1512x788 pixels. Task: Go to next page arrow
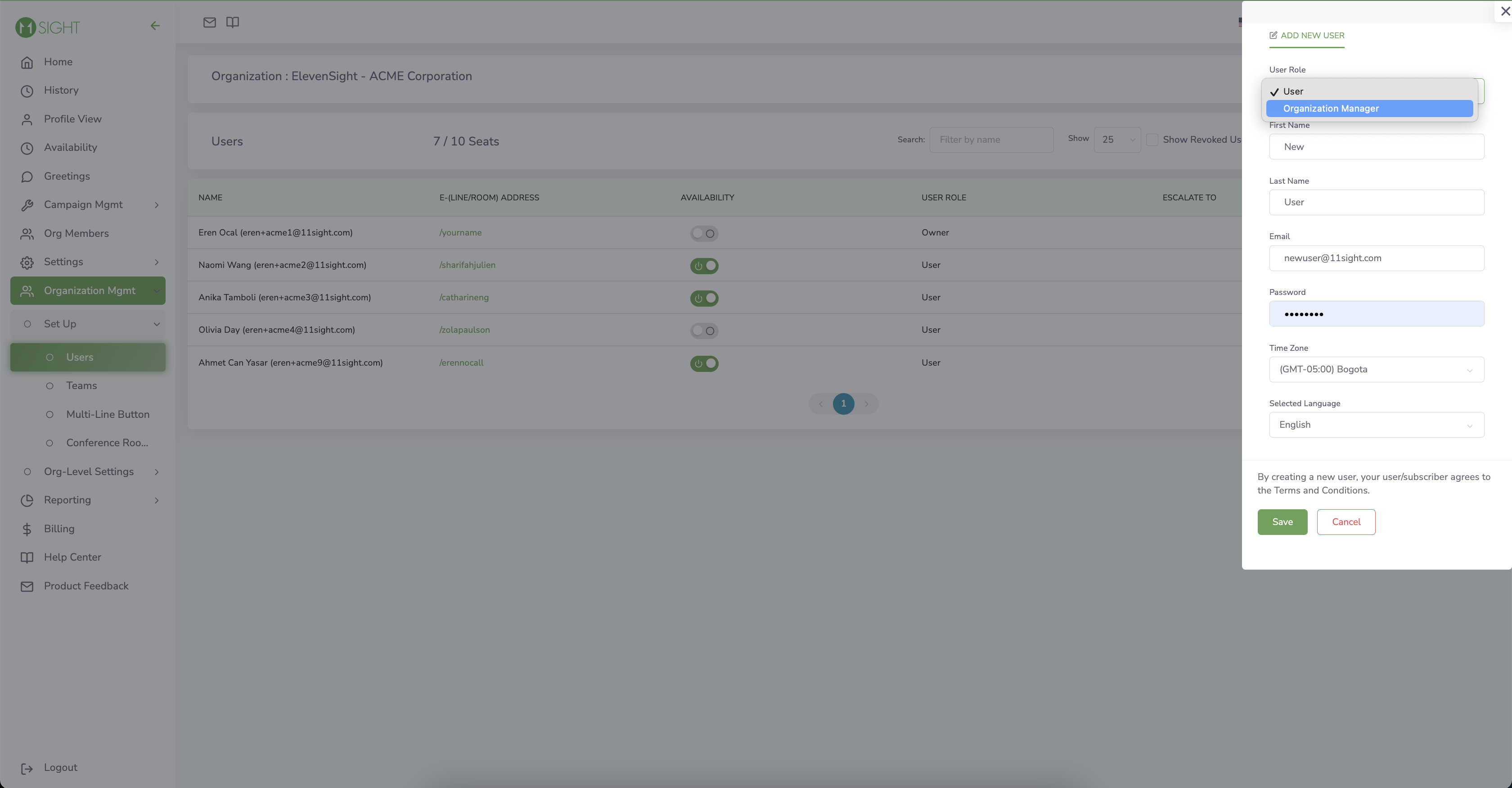866,404
